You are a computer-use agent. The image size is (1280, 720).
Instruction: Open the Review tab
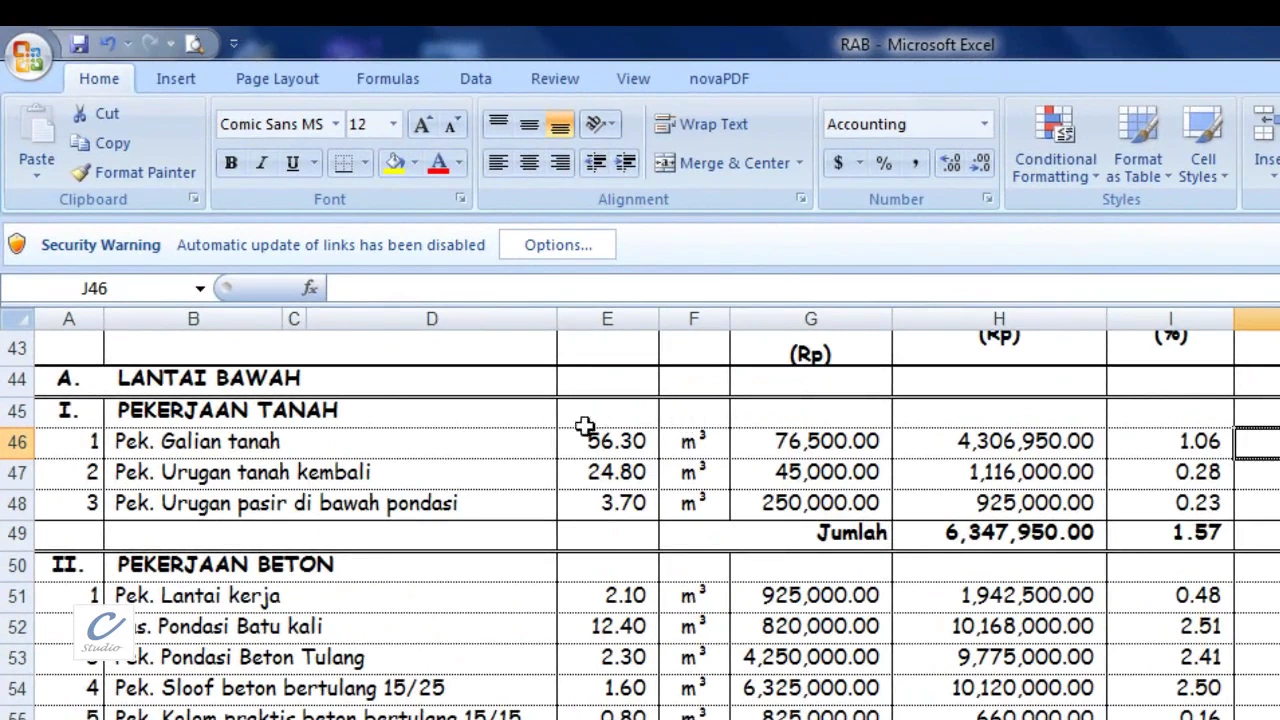pos(555,78)
